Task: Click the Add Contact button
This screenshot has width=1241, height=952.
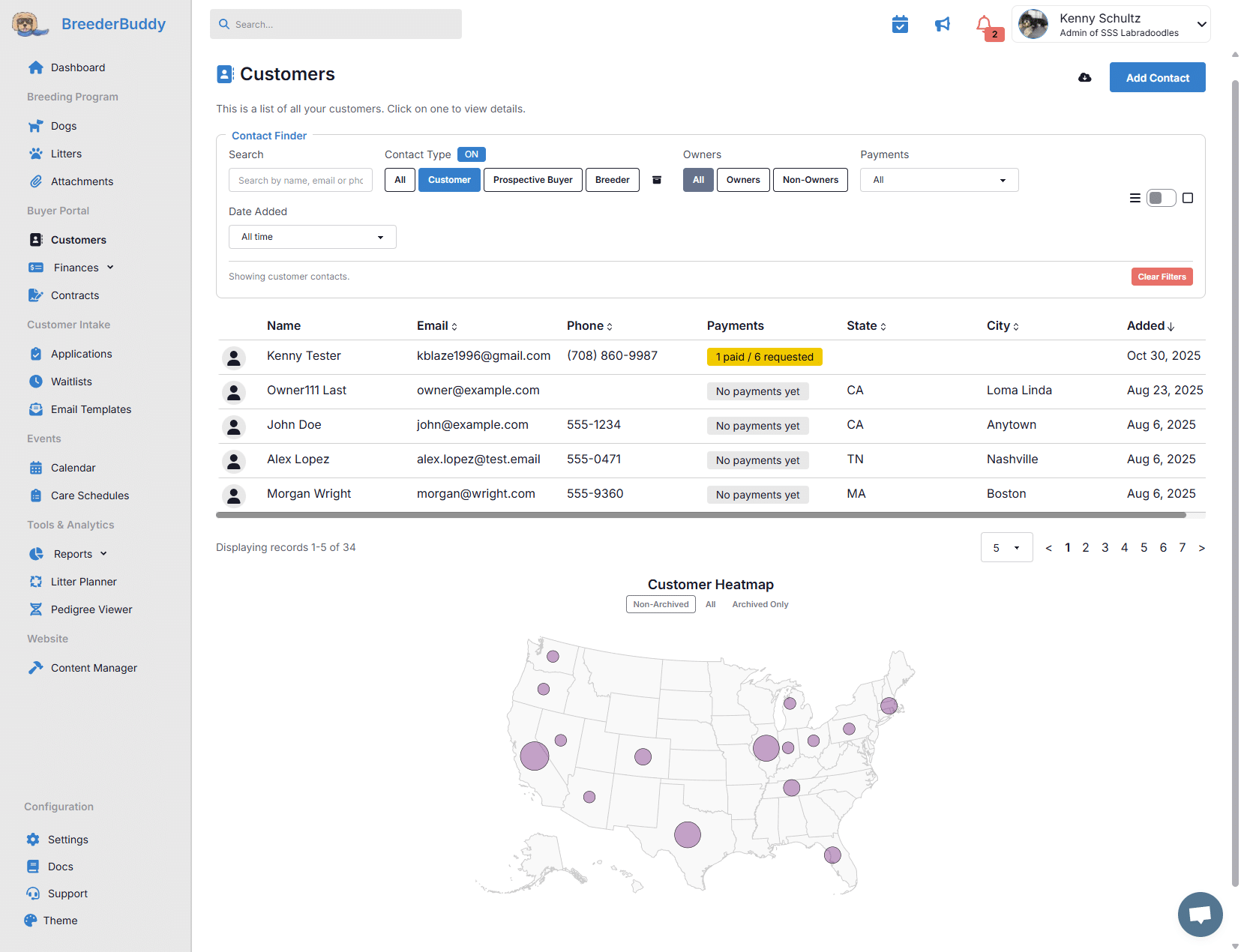Action: point(1157,78)
